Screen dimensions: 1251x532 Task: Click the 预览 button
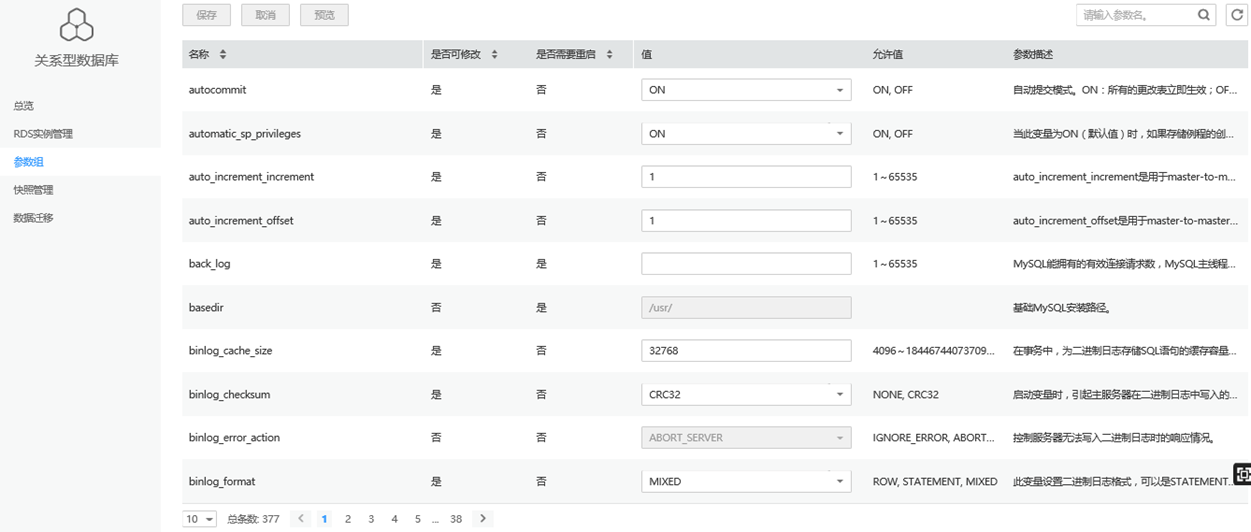pyautogui.click(x=324, y=15)
